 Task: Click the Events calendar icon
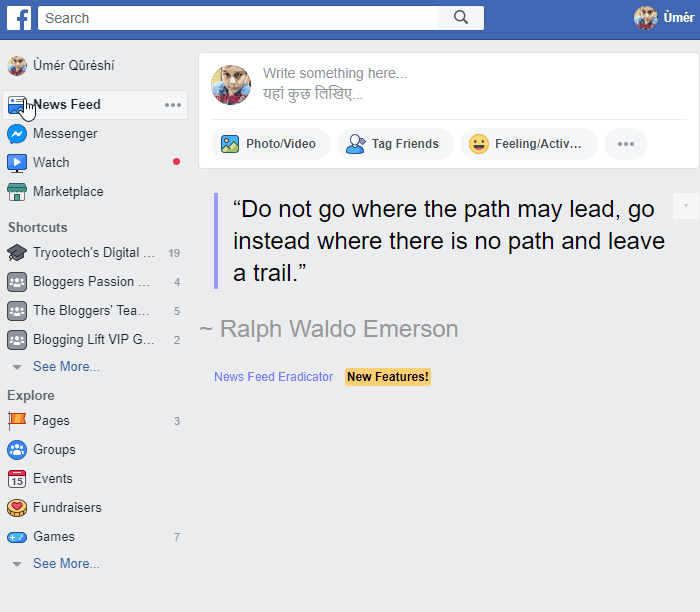(x=17, y=479)
